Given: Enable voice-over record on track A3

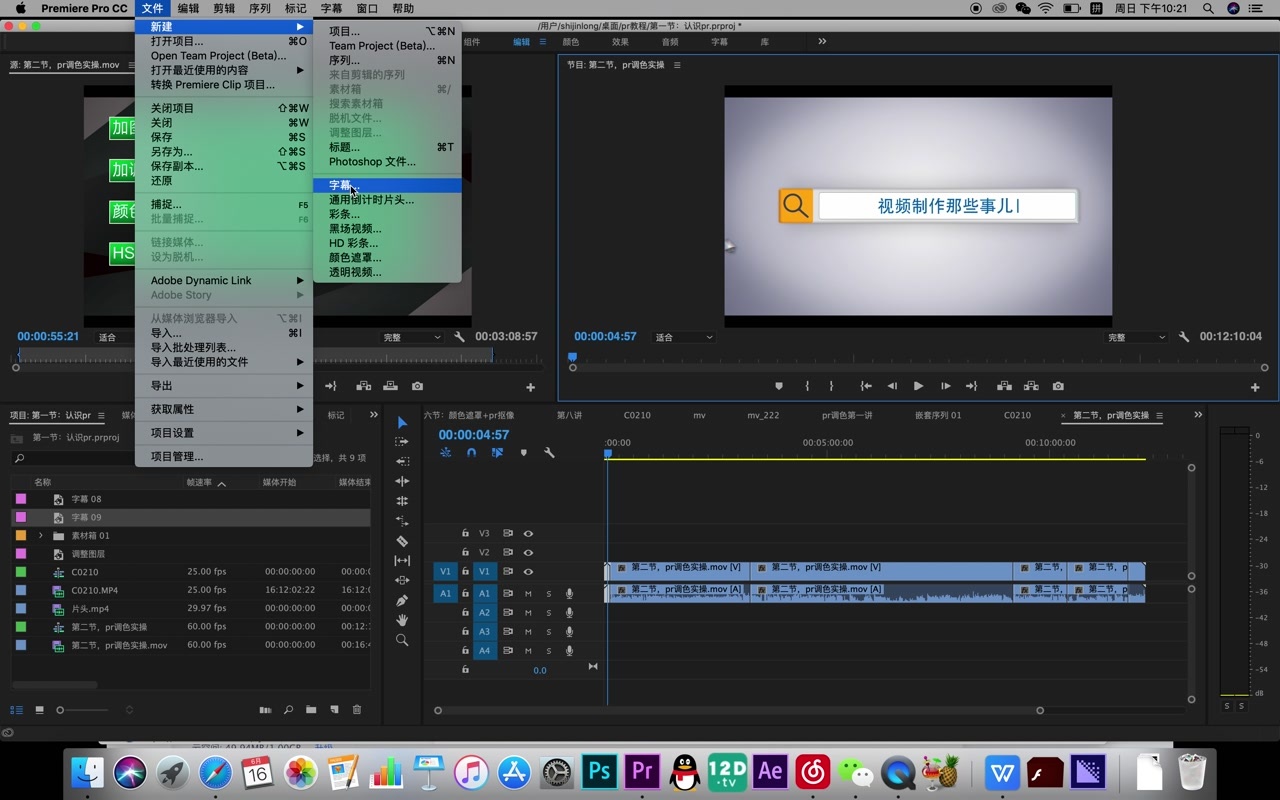Looking at the screenshot, I should tap(569, 632).
